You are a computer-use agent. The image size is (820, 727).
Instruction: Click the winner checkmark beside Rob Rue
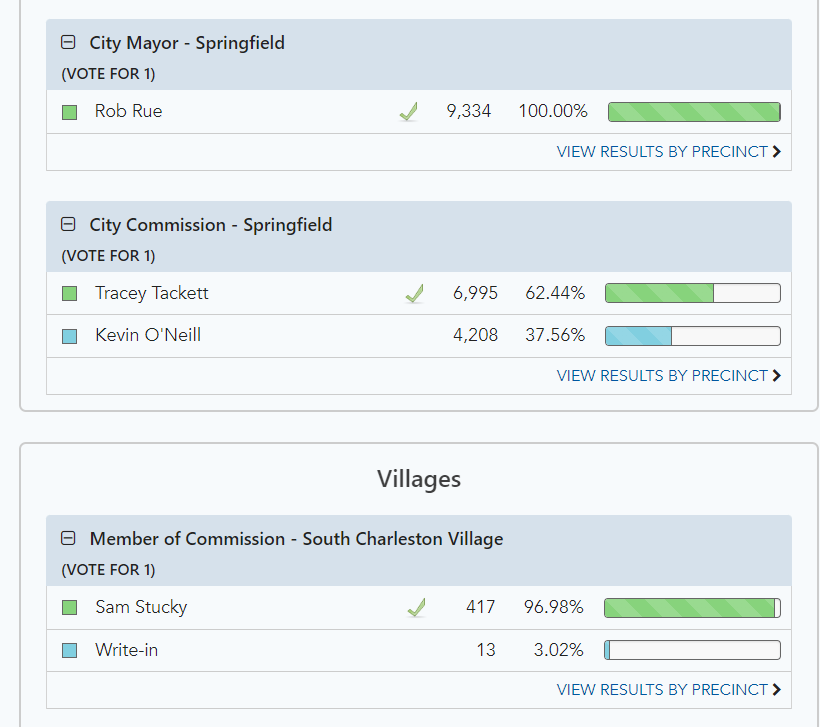tap(408, 111)
